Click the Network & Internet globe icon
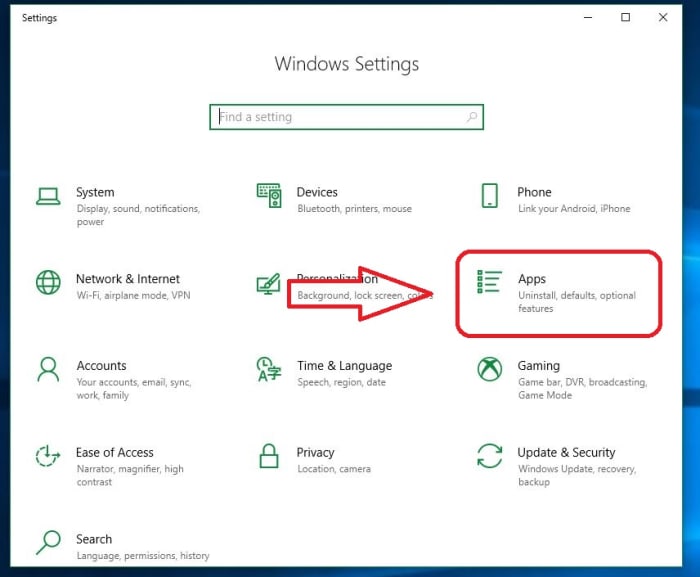This screenshot has width=700, height=577. 48,283
